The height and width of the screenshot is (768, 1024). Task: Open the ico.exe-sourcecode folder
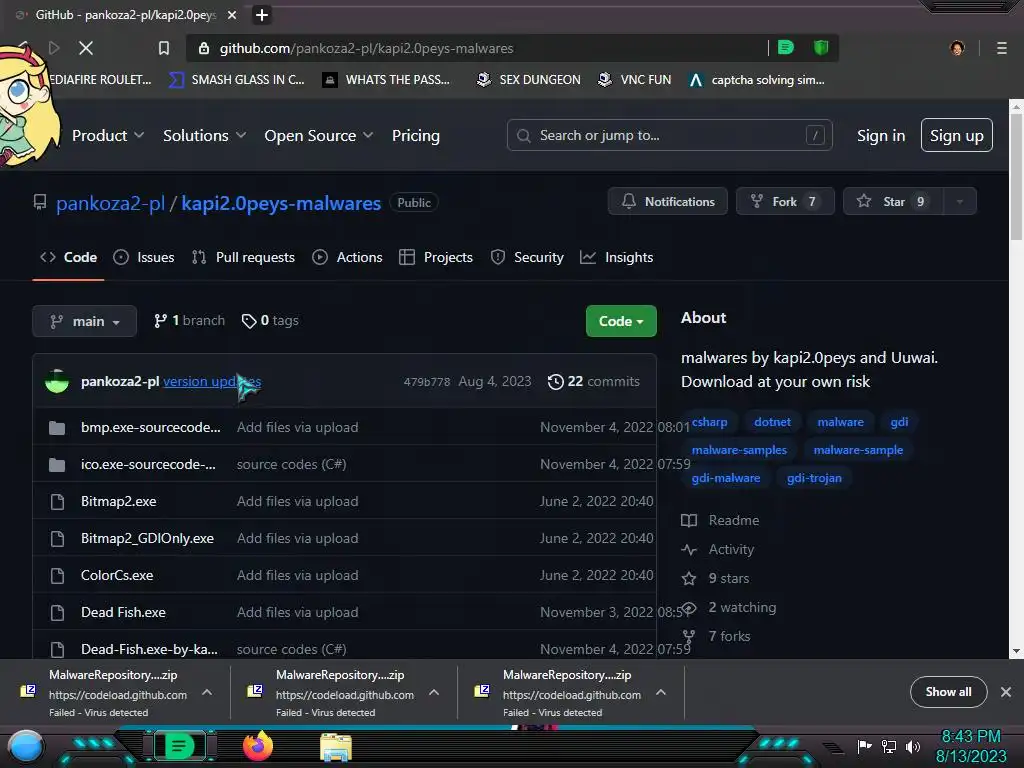(148, 464)
